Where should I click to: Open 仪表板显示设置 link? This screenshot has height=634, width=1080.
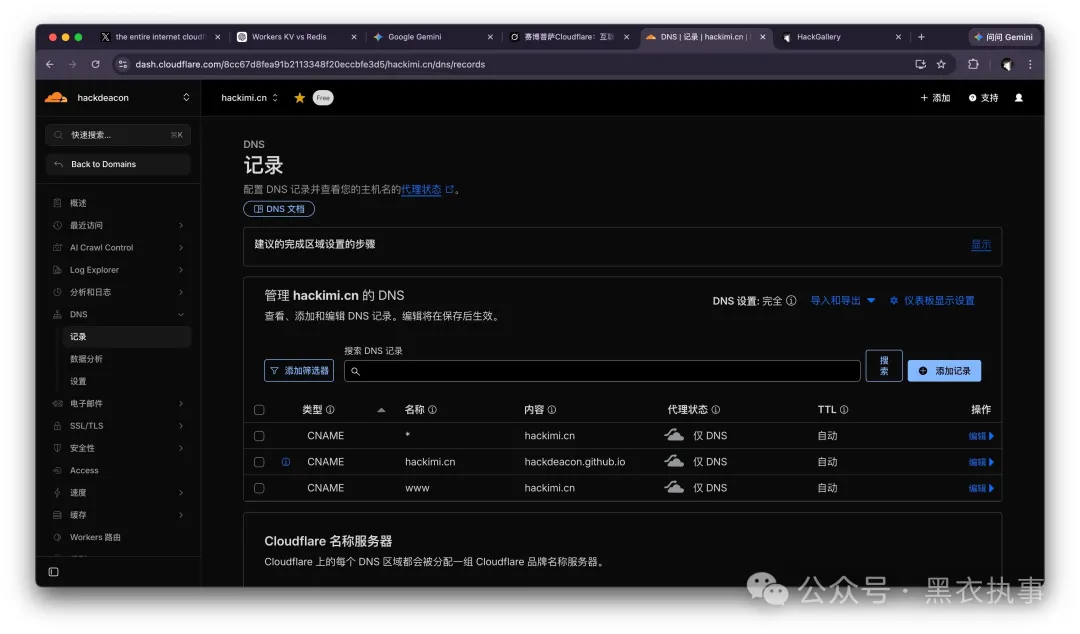coord(932,301)
